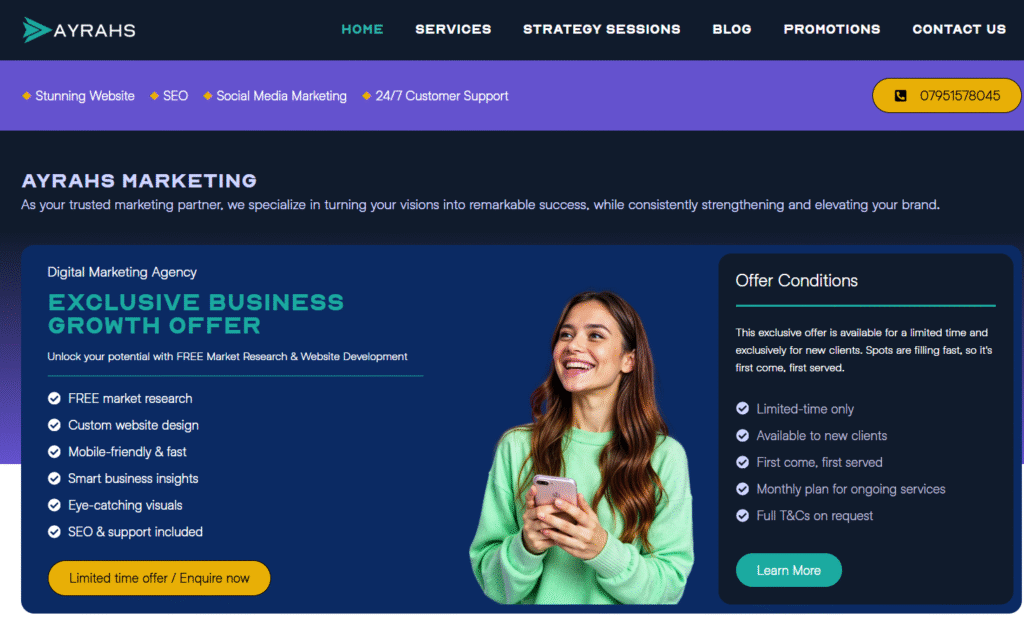The width and height of the screenshot is (1024, 622).
Task: Click the diamond bullet before 24/7 Customer Support
Action: coord(367,96)
